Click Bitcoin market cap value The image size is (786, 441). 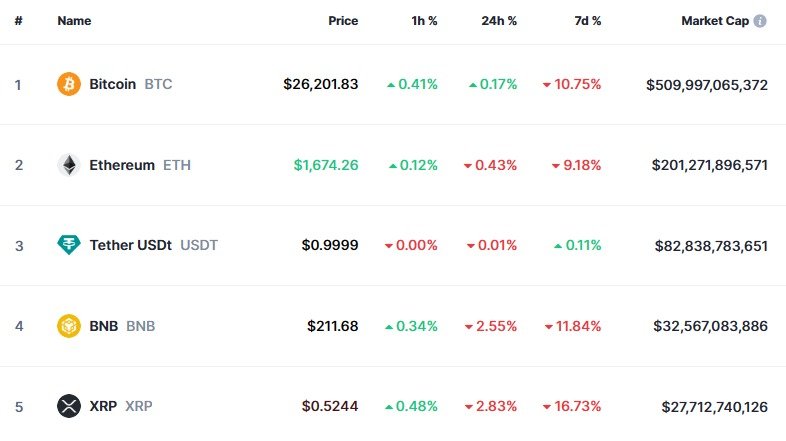(x=707, y=84)
